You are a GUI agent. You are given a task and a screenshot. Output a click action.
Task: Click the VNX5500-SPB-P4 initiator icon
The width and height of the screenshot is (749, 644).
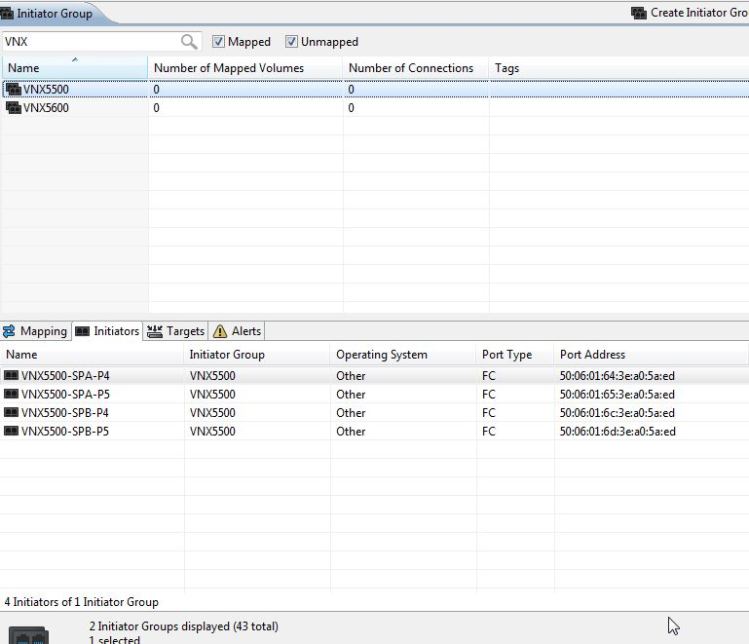pyautogui.click(x=11, y=413)
